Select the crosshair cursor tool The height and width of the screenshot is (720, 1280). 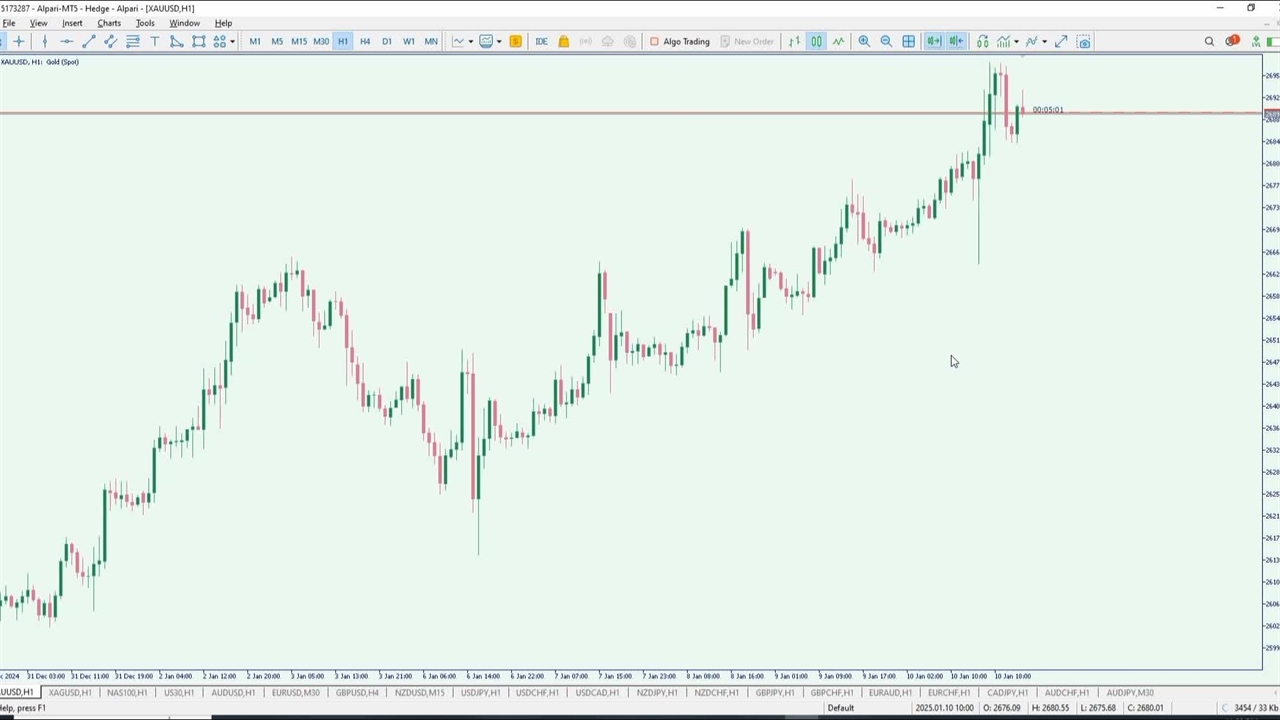pyautogui.click(x=19, y=41)
